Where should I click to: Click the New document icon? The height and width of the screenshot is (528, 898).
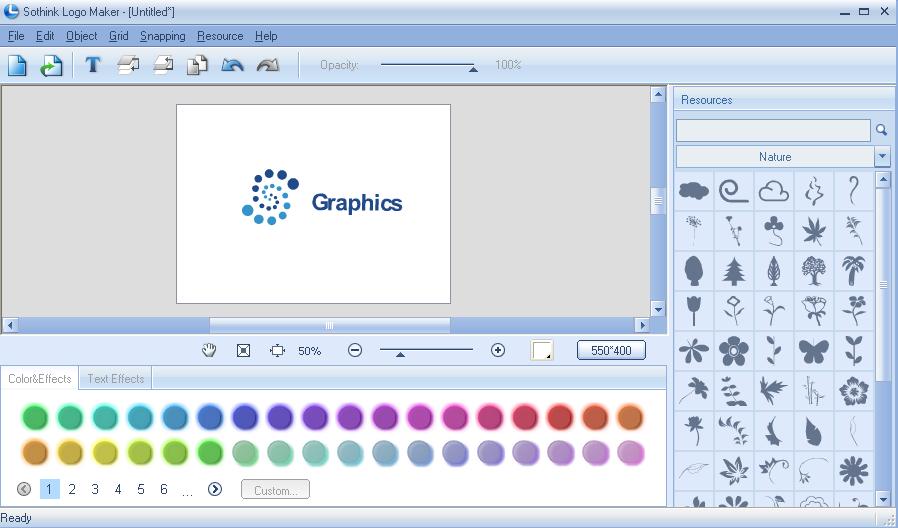(17, 65)
